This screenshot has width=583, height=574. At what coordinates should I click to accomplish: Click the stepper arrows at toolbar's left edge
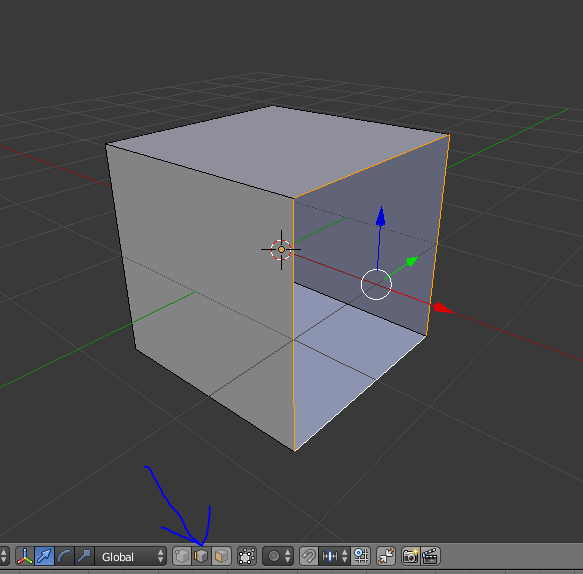tap(4, 556)
